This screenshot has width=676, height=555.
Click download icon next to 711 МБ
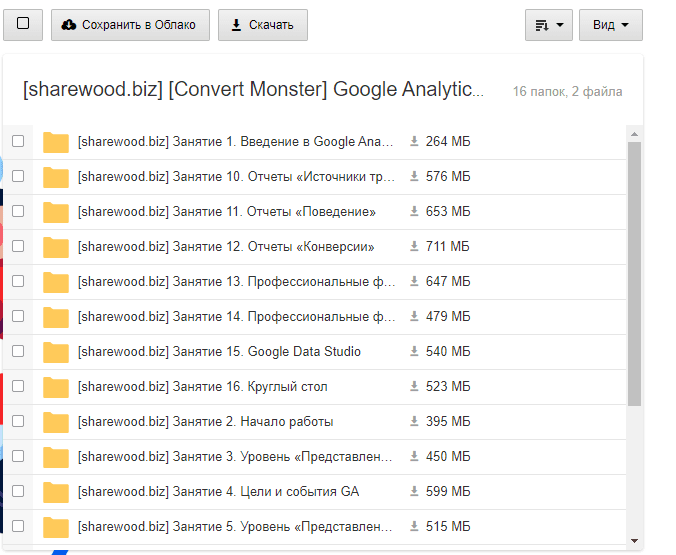click(415, 247)
